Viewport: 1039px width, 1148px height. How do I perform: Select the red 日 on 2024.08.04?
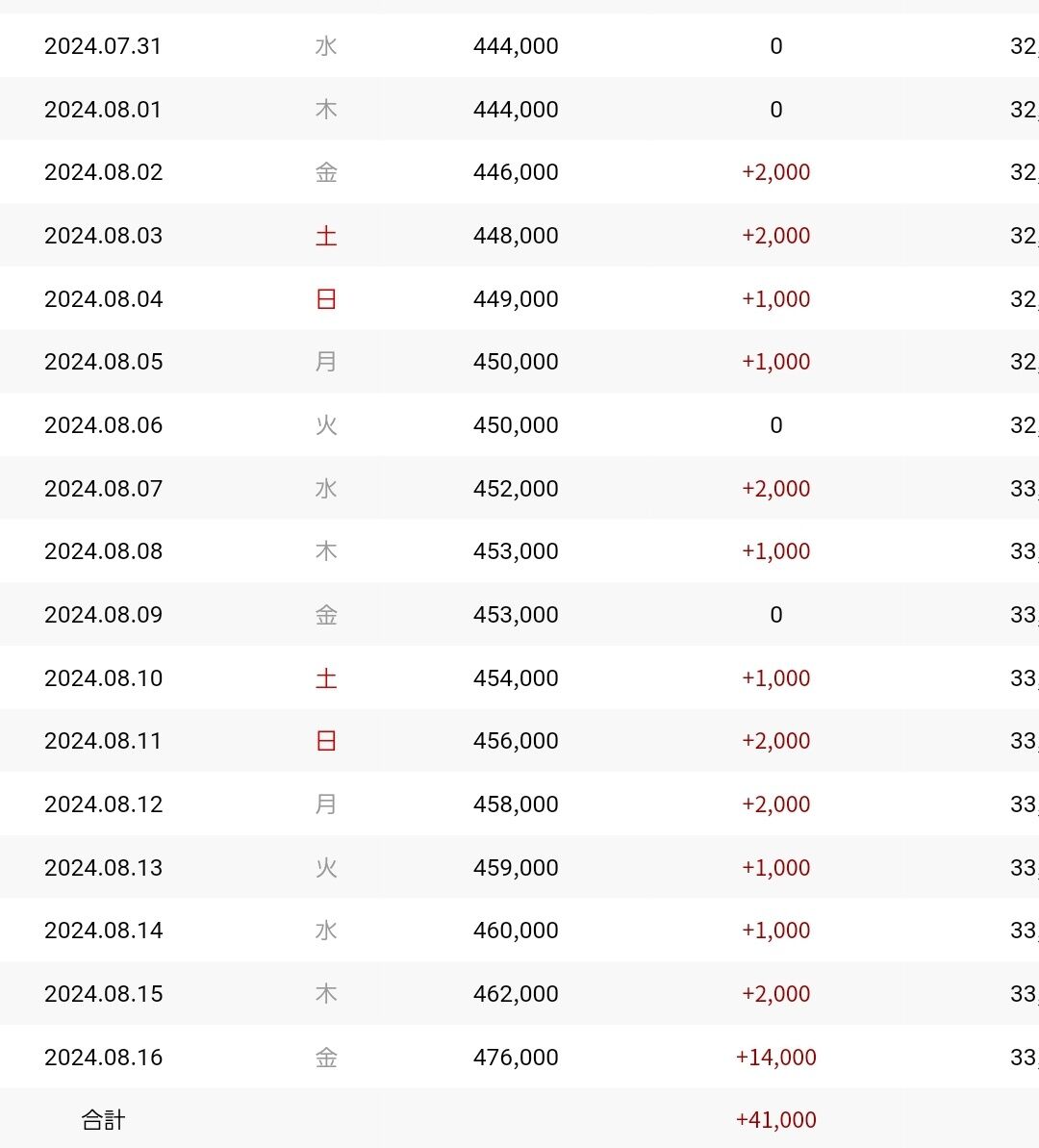tap(326, 299)
